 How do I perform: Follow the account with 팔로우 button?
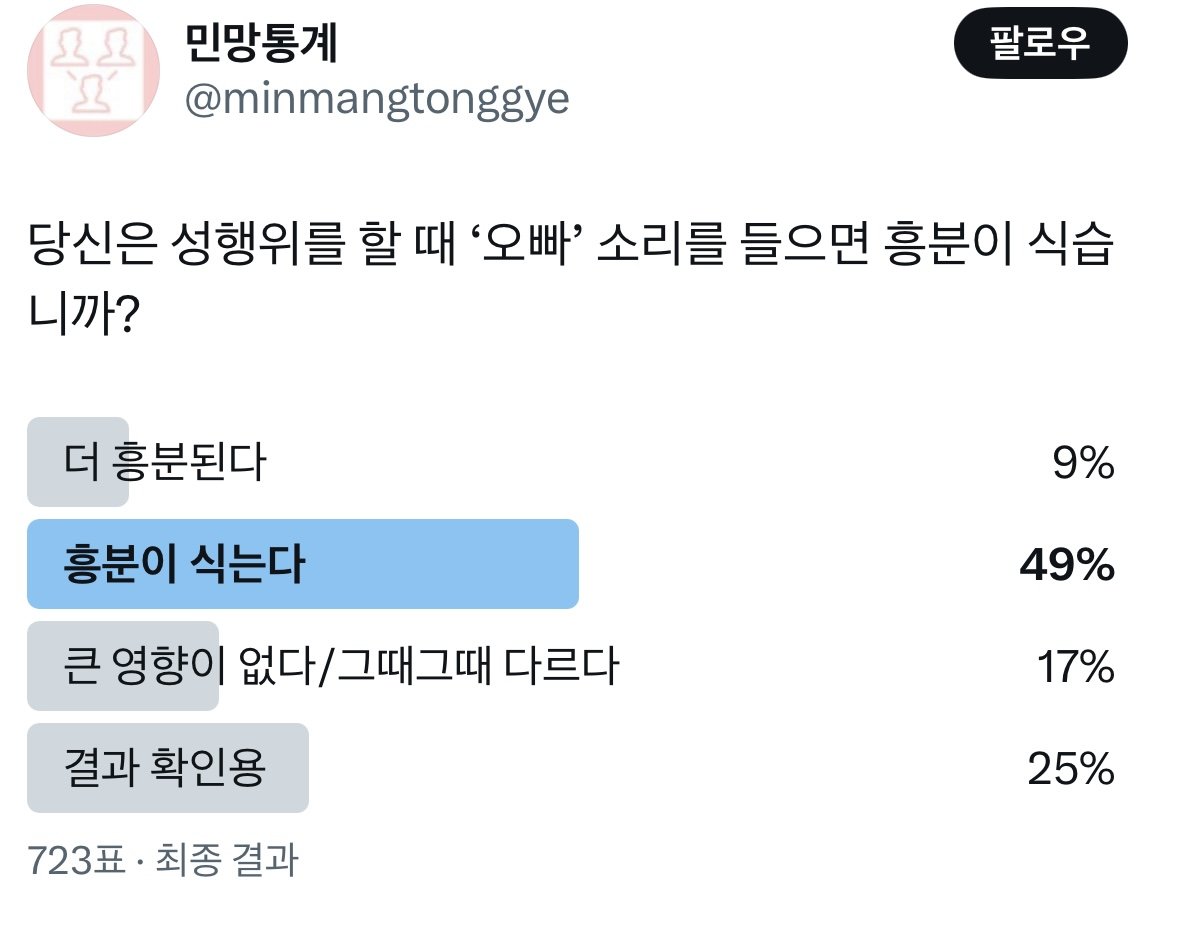click(x=1041, y=43)
